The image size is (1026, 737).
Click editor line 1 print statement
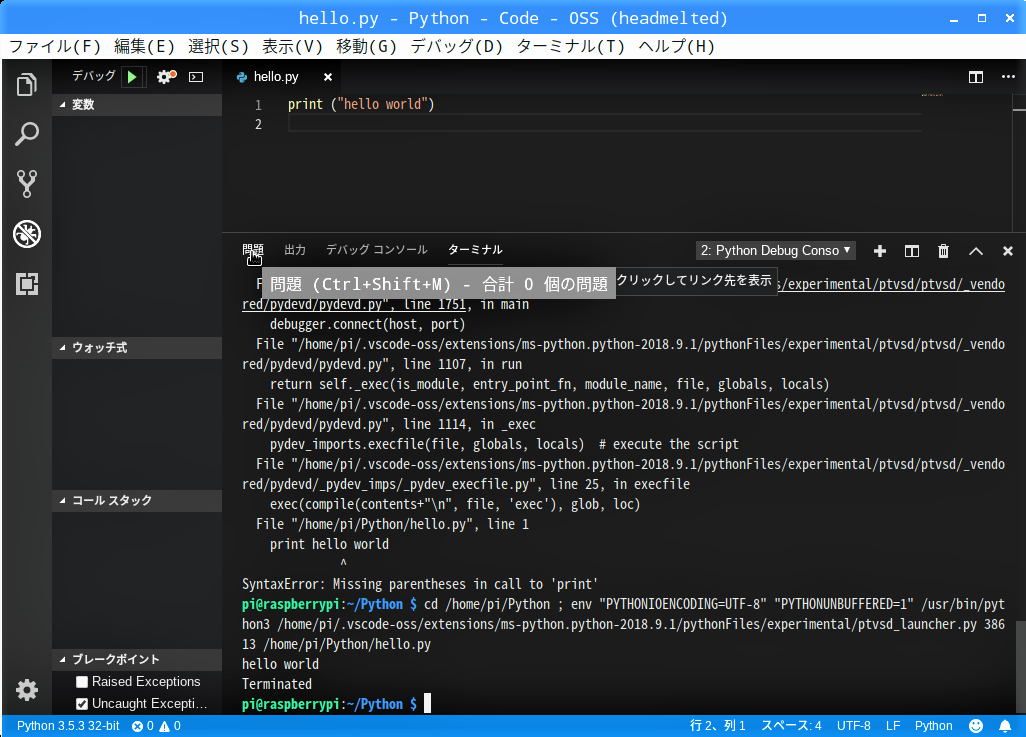(361, 104)
